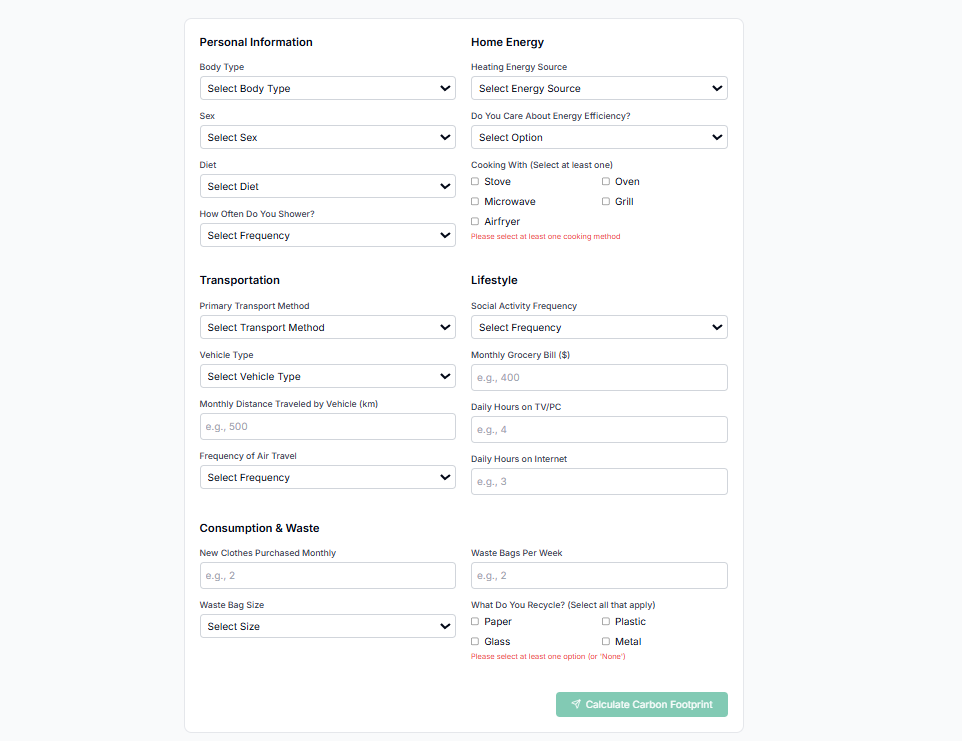The image size is (962, 741).
Task: Focus the Monthly Grocery Bill field
Action: point(599,377)
